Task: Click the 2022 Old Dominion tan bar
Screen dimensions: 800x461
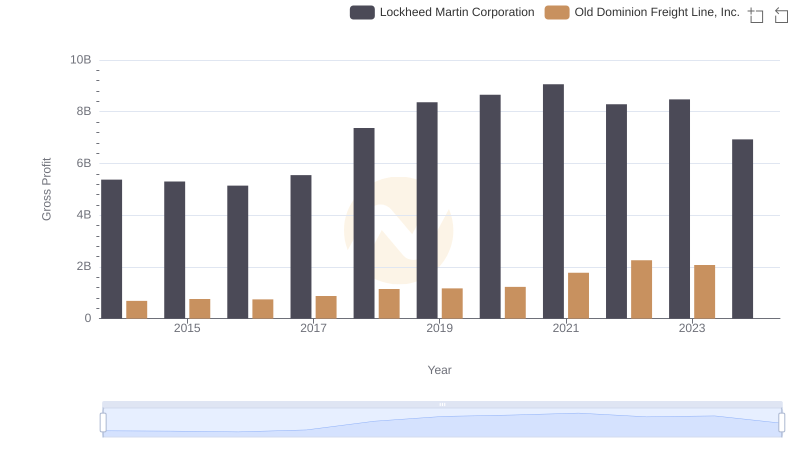Action: 641,290
